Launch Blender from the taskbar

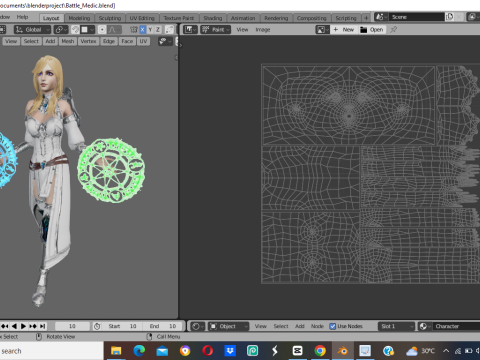tap(342, 351)
